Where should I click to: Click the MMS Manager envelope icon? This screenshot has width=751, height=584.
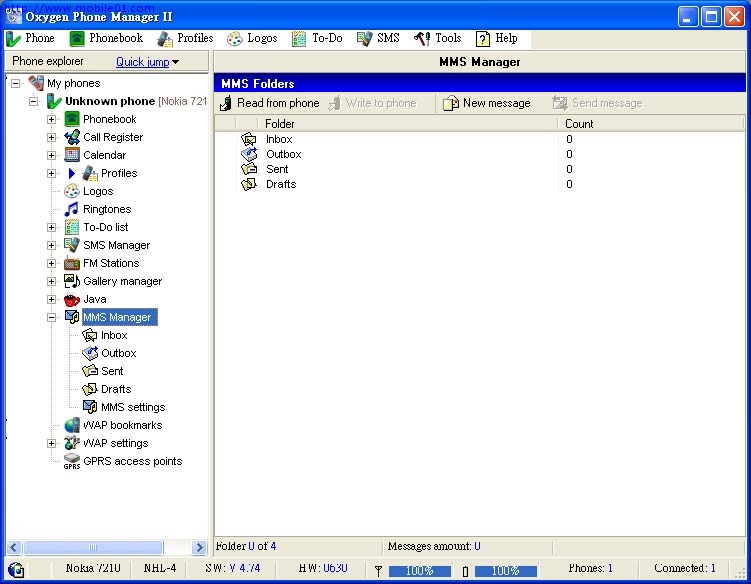72,317
